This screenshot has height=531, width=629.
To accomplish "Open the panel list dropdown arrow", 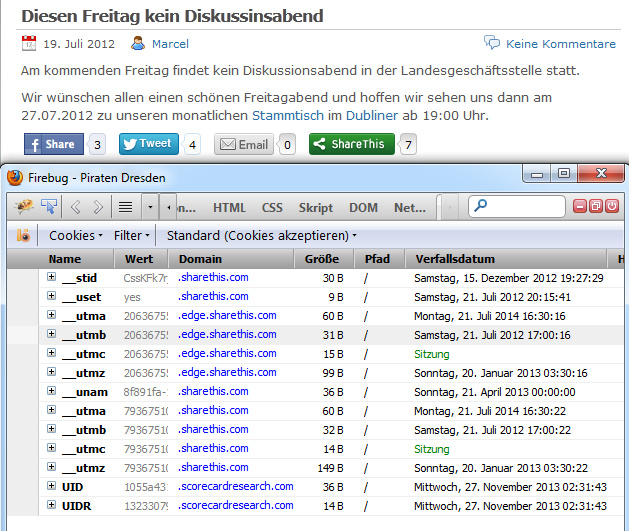I will coord(150,207).
